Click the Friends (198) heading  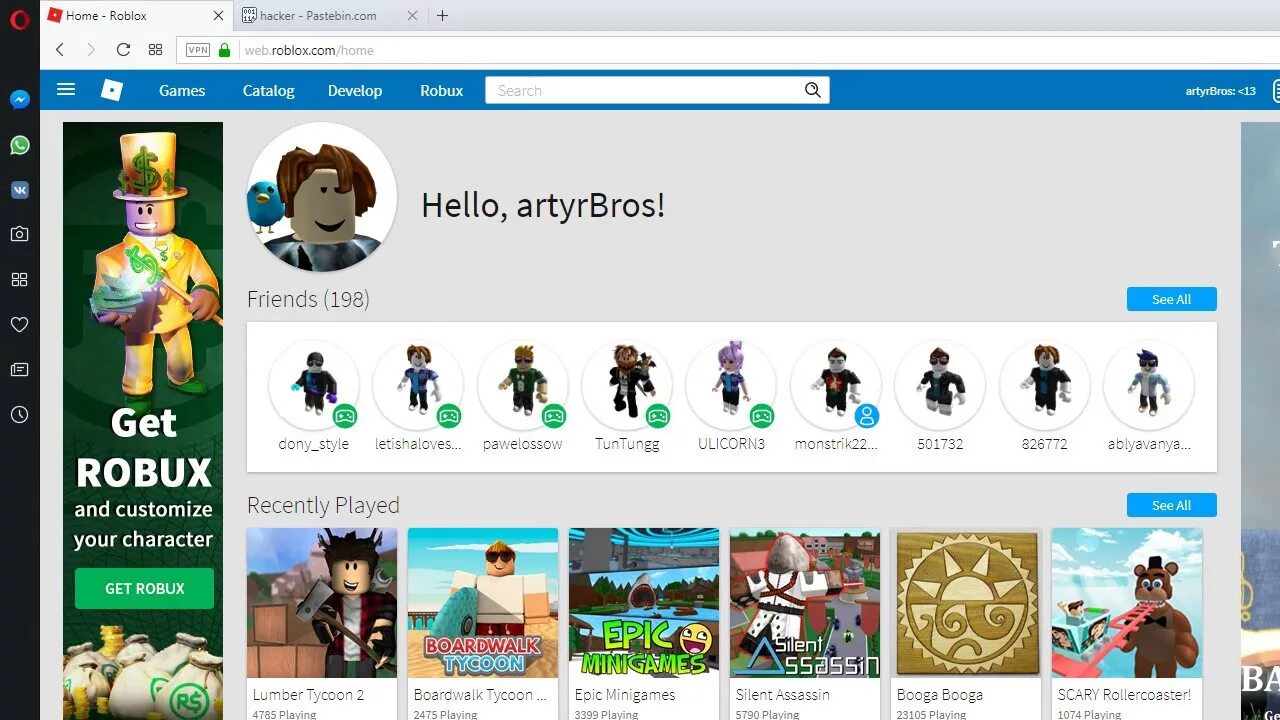[x=308, y=299]
